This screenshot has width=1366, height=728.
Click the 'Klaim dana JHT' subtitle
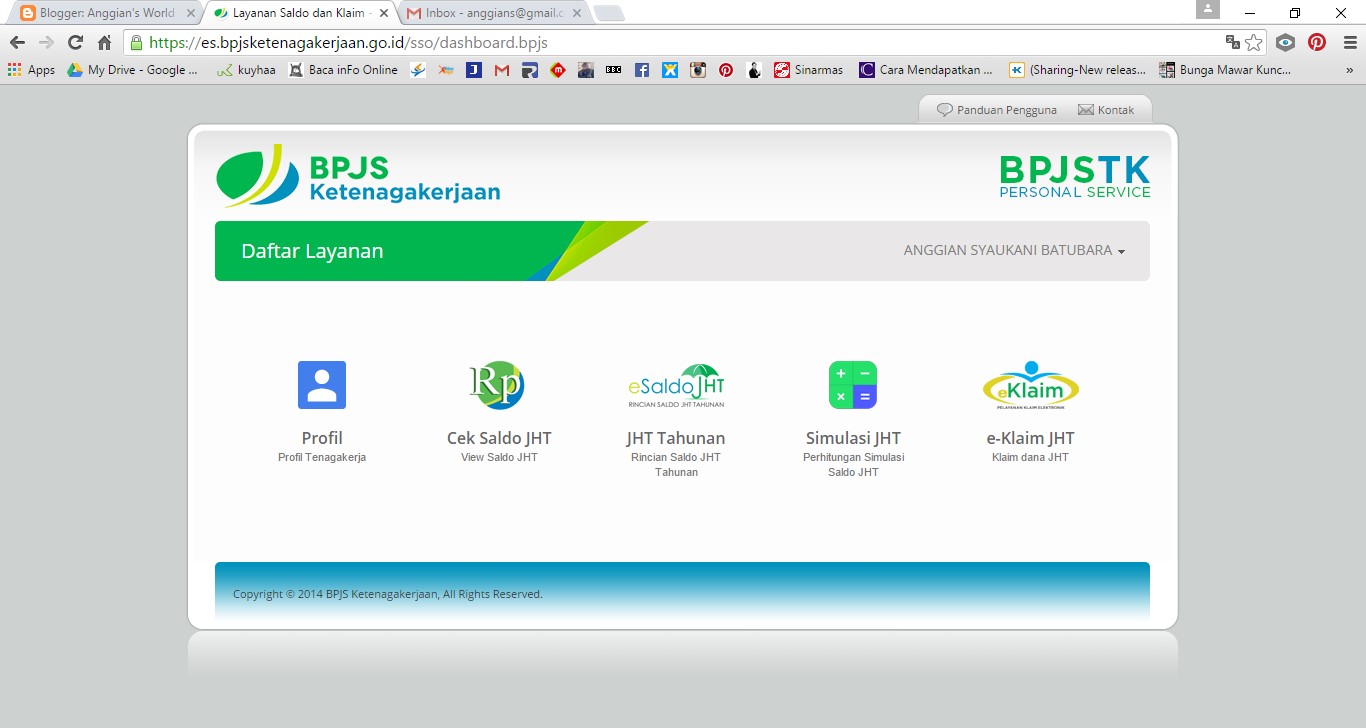click(x=1030, y=458)
